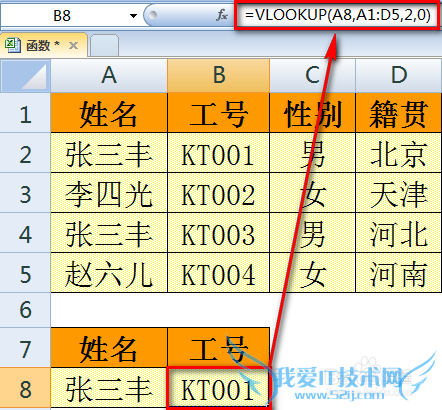This screenshot has width=442, height=410.
Task: Click cell D4 containing 河北
Action: point(399,232)
